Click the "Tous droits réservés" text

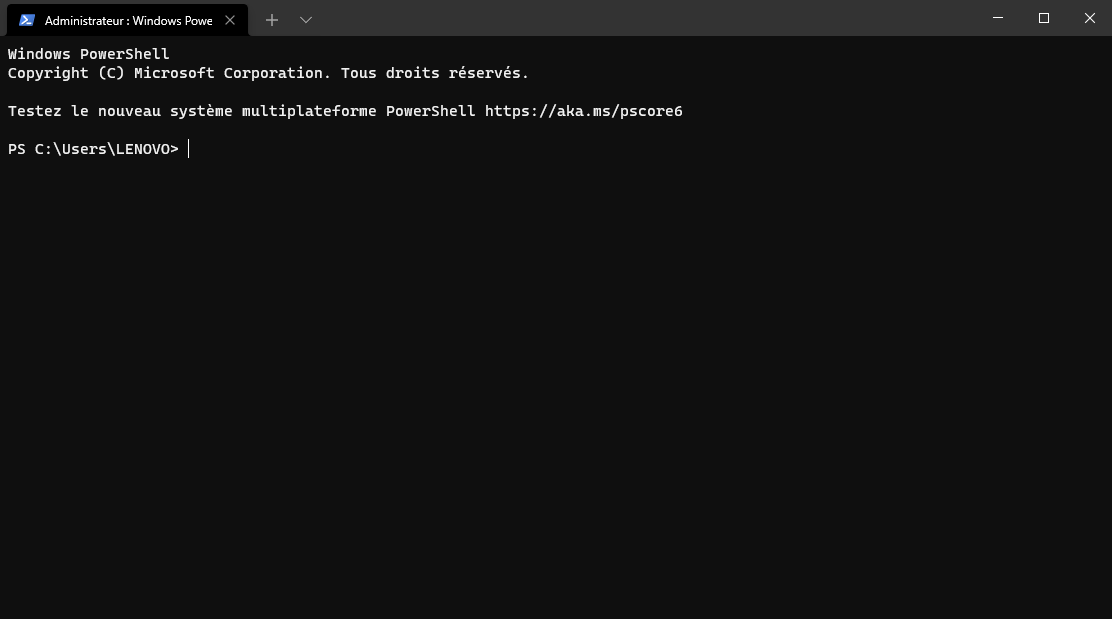[x=432, y=73]
